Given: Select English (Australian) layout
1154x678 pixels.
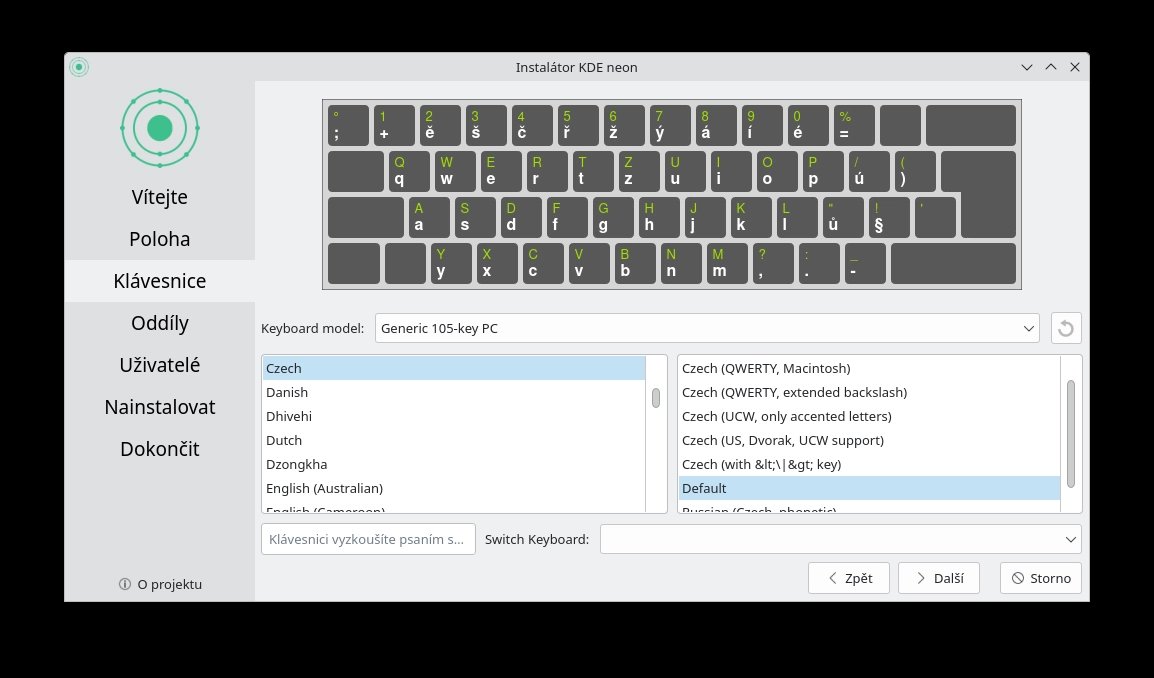Looking at the screenshot, I should pyautogui.click(x=454, y=488).
